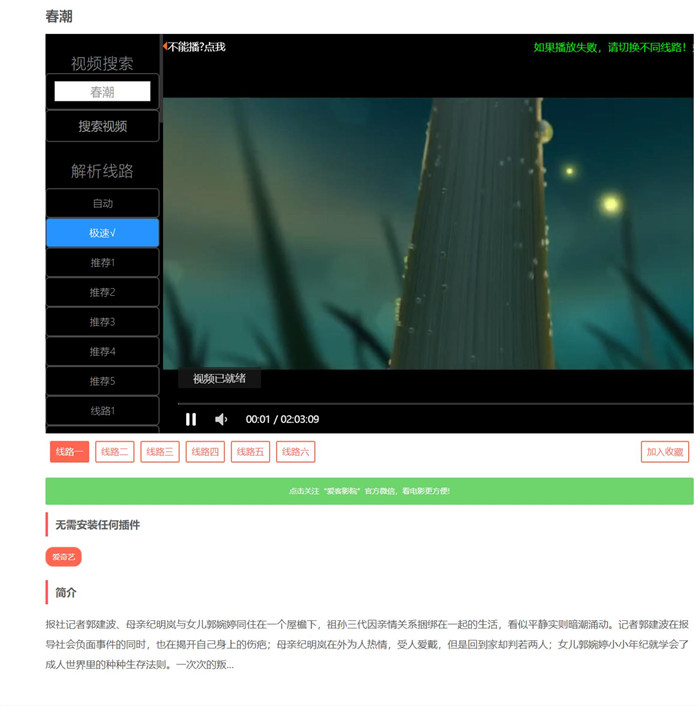
Task: Switch to 推荐1 parsing line
Action: click(103, 262)
